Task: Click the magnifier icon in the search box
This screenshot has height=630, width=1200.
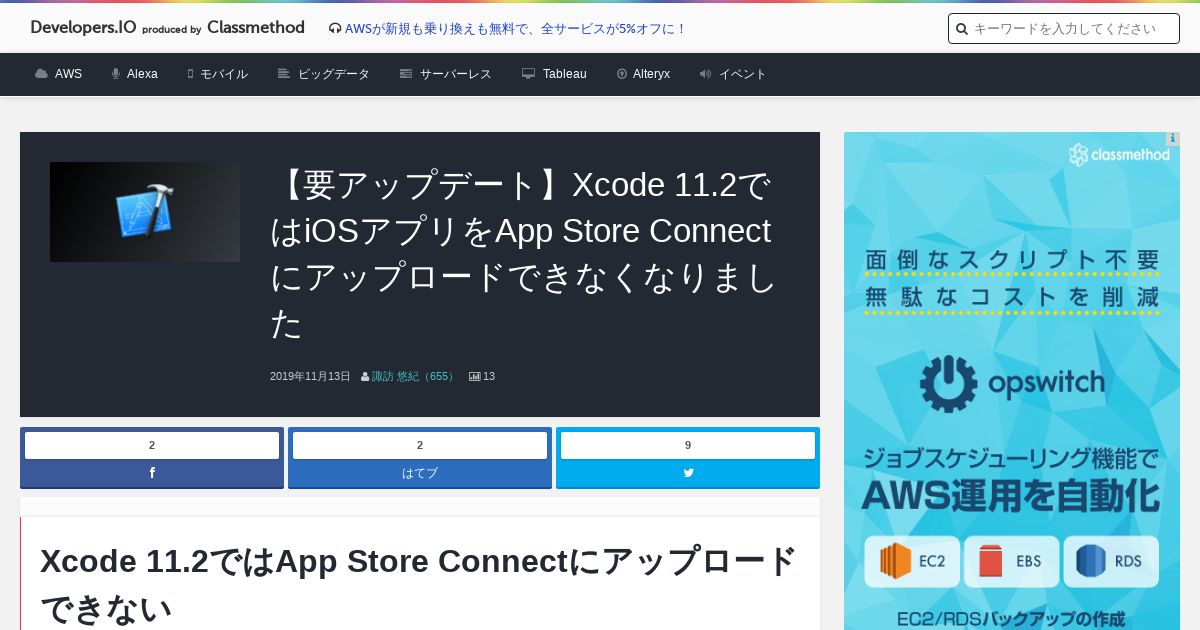Action: pyautogui.click(x=962, y=29)
